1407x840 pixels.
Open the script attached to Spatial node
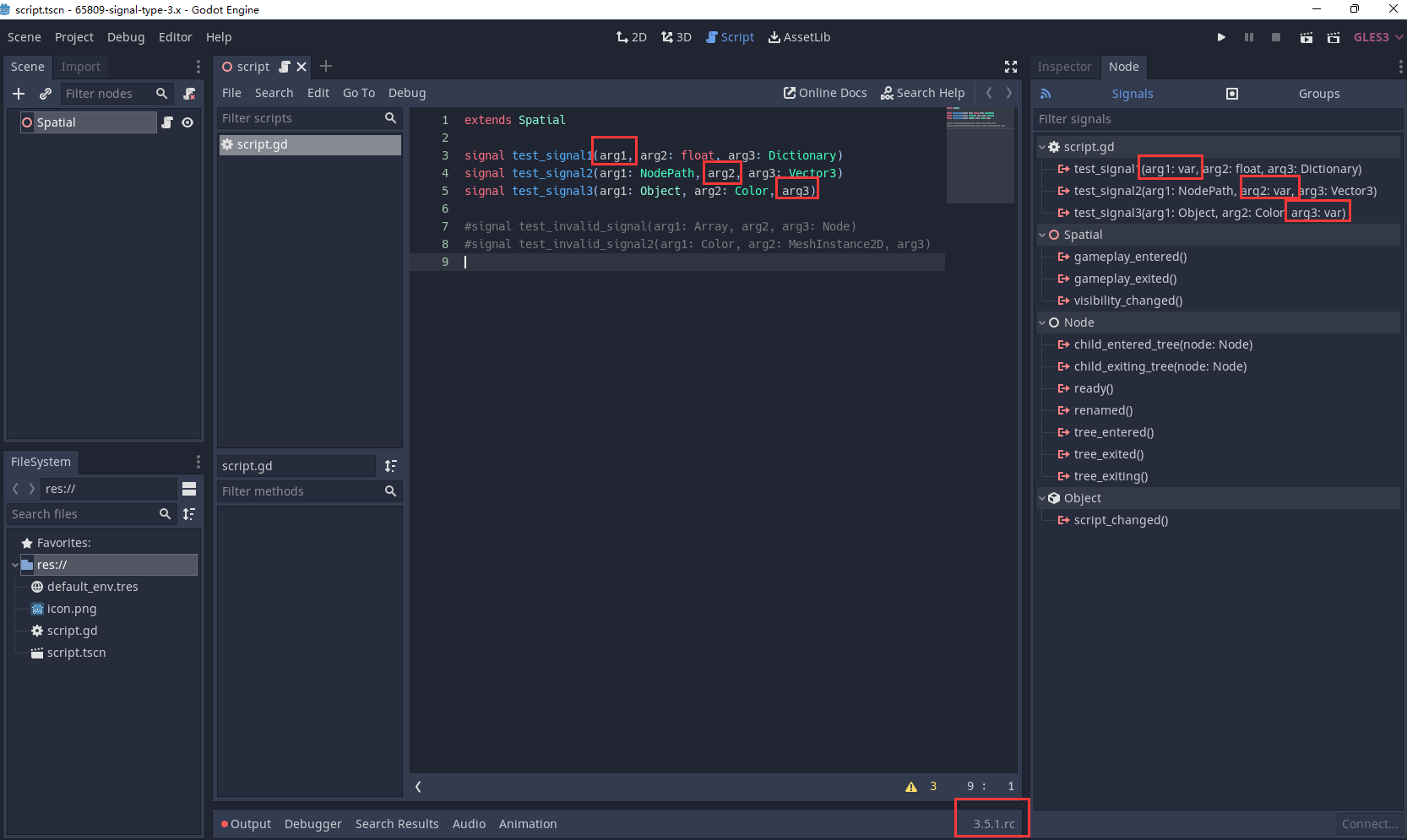pyautogui.click(x=167, y=122)
